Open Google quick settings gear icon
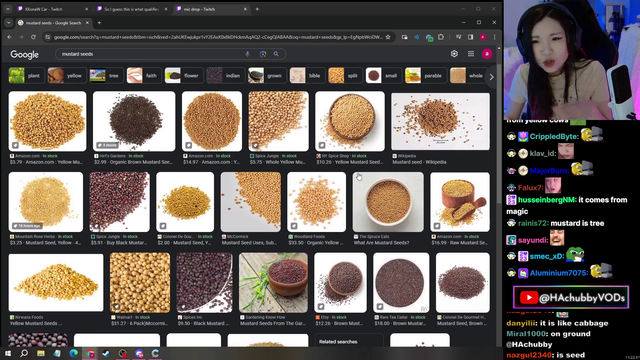 point(454,54)
